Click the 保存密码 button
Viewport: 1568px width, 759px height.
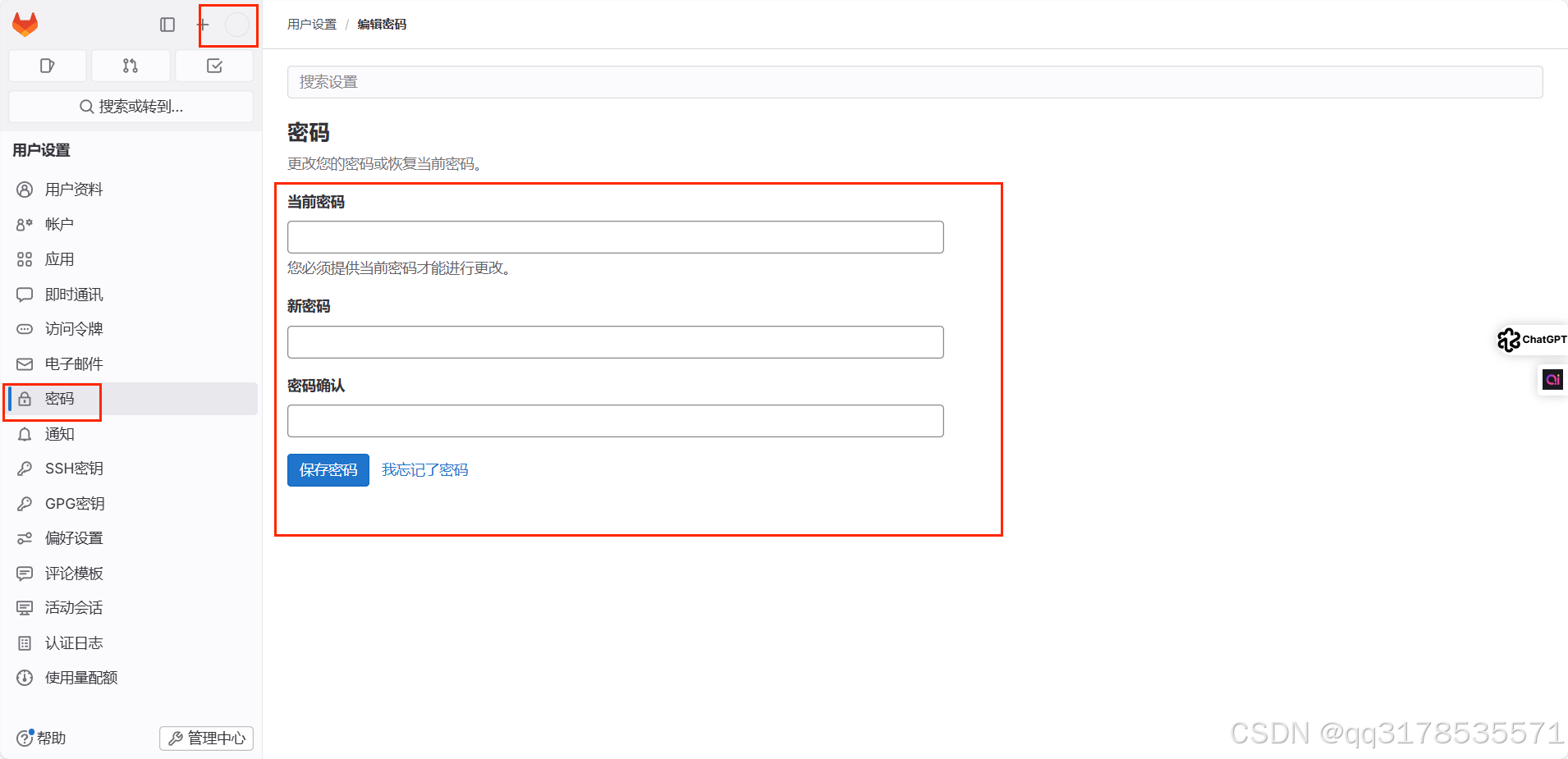328,470
